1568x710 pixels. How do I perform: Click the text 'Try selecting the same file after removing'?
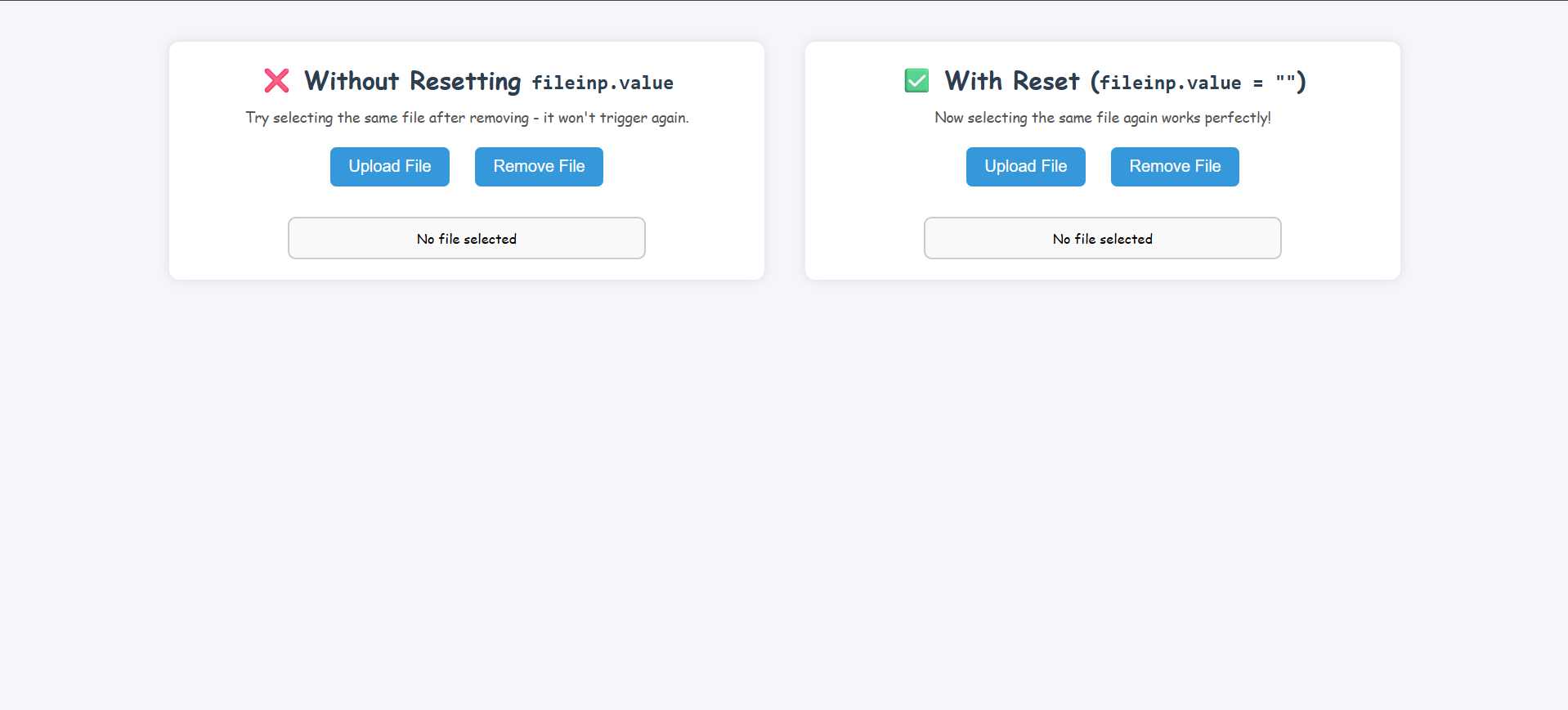388,118
